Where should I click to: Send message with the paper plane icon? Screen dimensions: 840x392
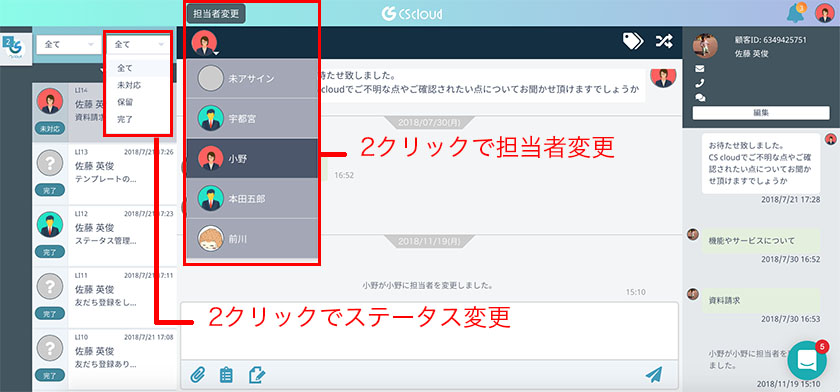pos(654,375)
